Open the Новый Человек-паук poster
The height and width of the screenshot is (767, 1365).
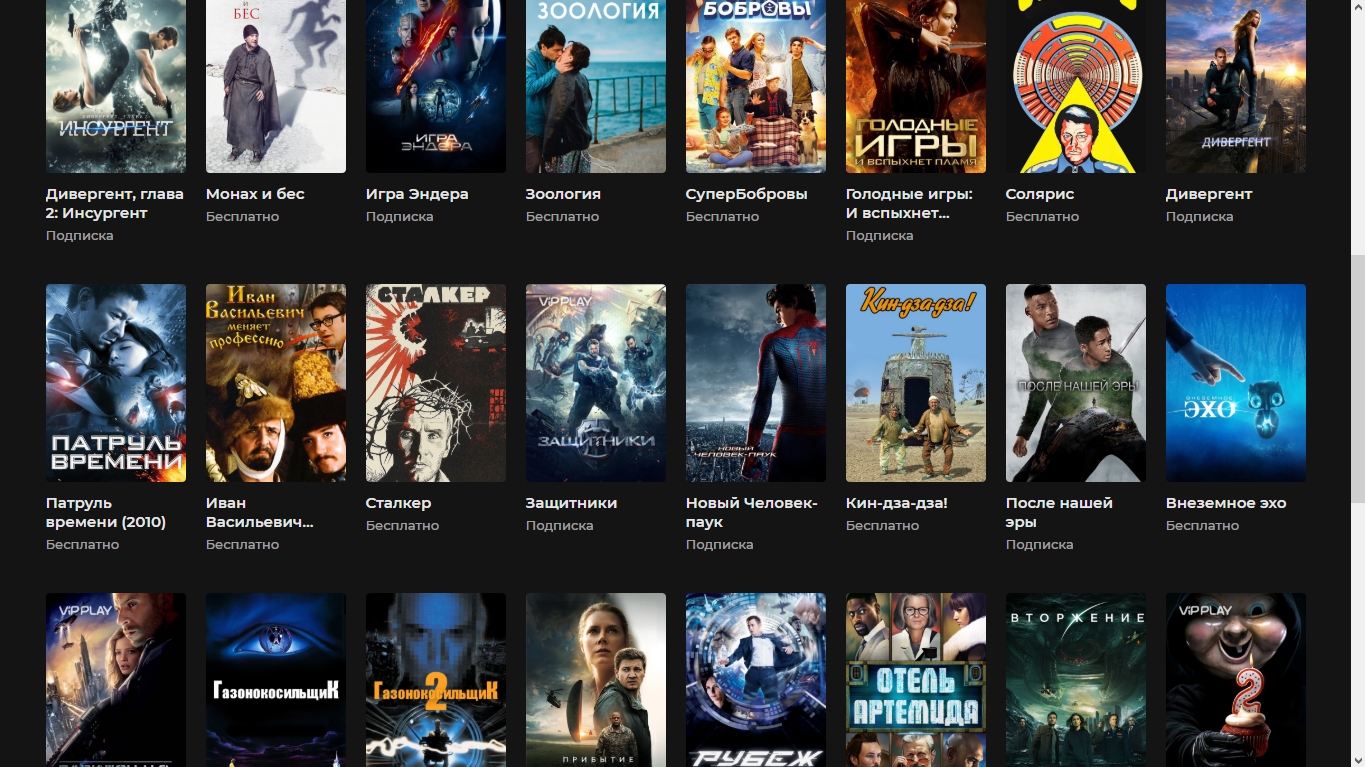tap(756, 383)
